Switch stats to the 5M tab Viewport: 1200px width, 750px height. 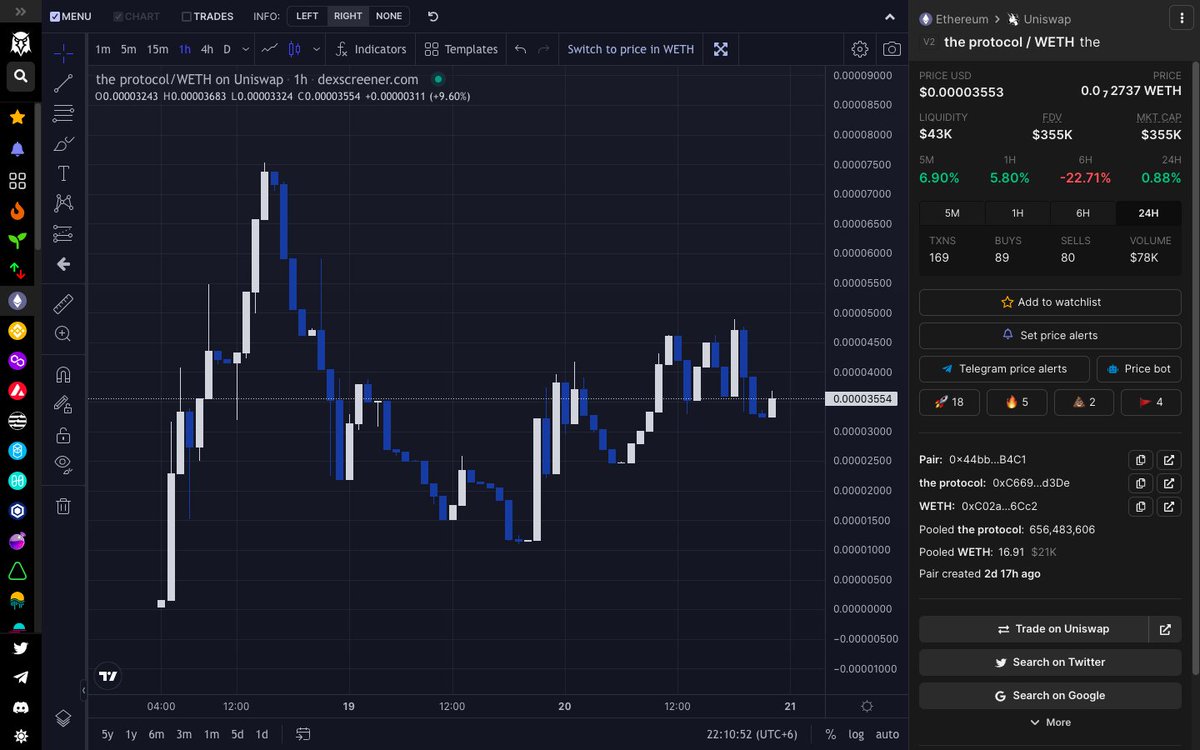[952, 213]
